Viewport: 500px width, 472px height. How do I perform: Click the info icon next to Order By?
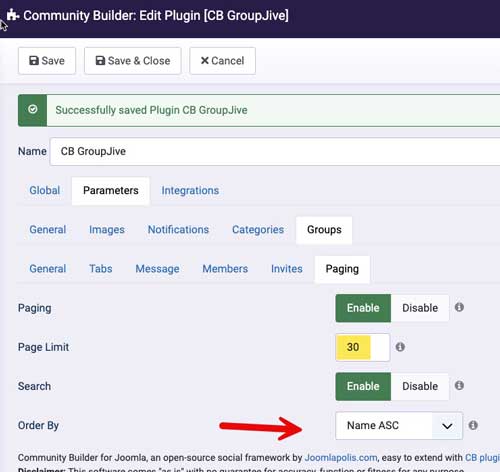click(473, 425)
